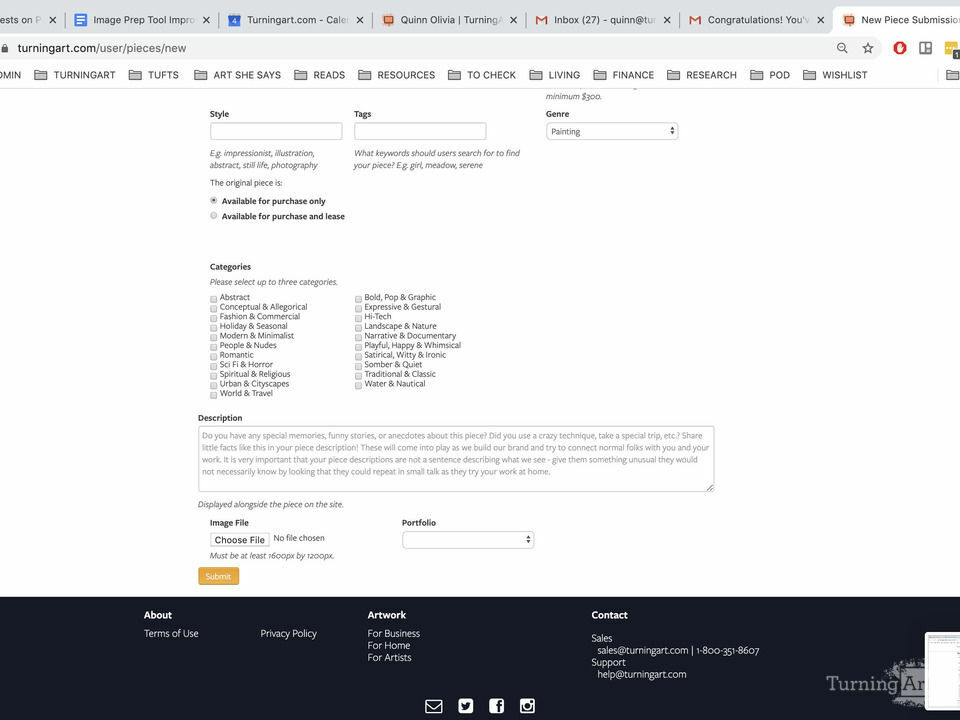The width and height of the screenshot is (960, 720).
Task: Open the Twitter icon in footer
Action: [x=465, y=706]
